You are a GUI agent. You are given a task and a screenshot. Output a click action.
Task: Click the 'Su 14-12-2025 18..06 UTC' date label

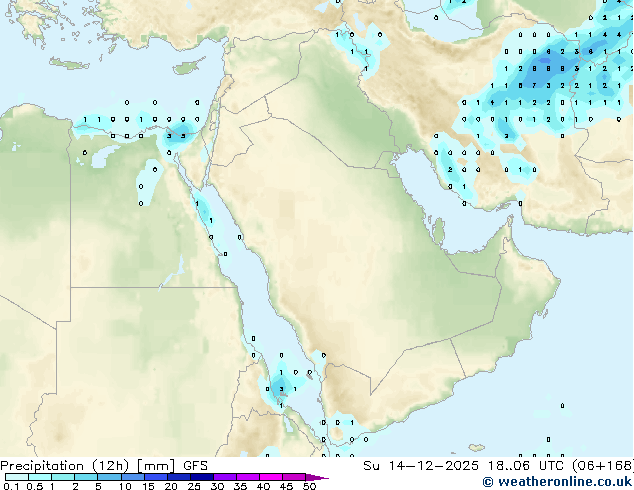pyautogui.click(x=463, y=466)
